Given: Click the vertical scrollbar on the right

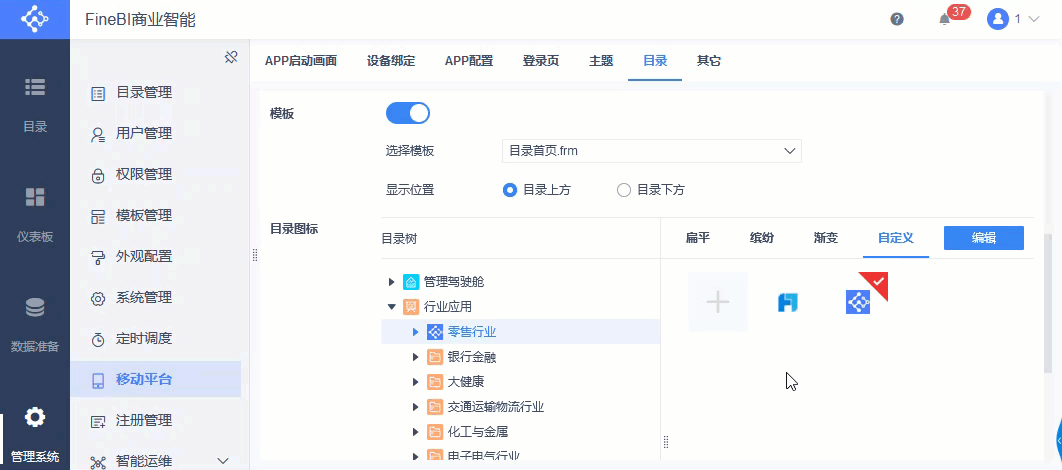Looking at the screenshot, I should pos(1048,302).
